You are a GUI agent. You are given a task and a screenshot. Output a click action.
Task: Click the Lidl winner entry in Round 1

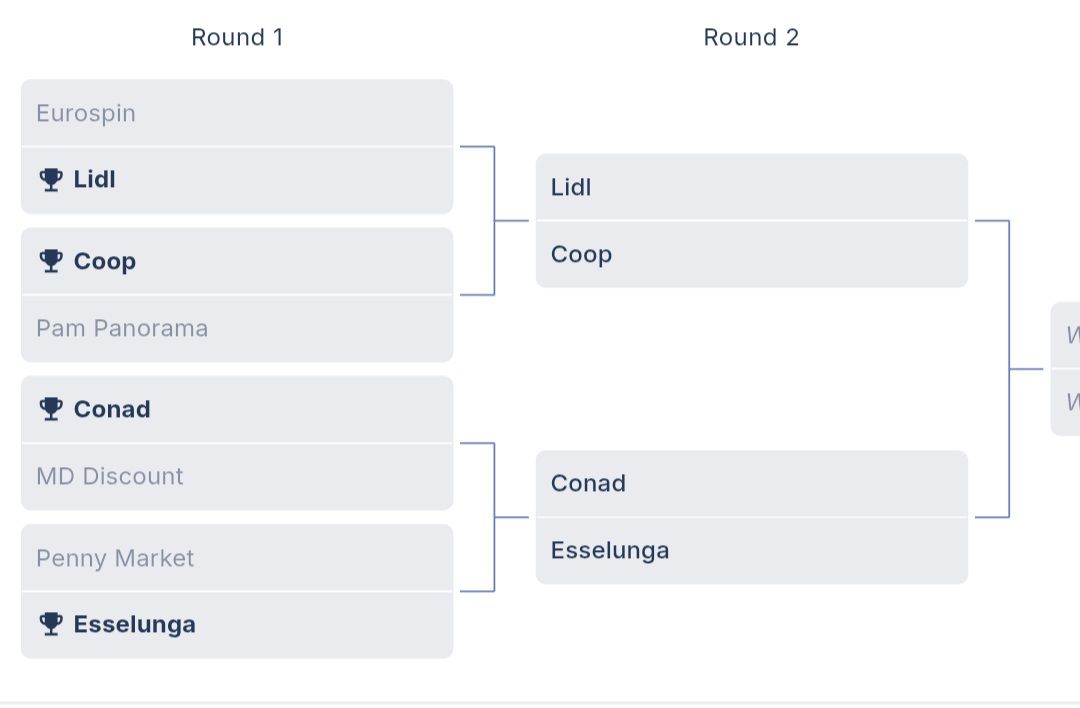(x=237, y=180)
